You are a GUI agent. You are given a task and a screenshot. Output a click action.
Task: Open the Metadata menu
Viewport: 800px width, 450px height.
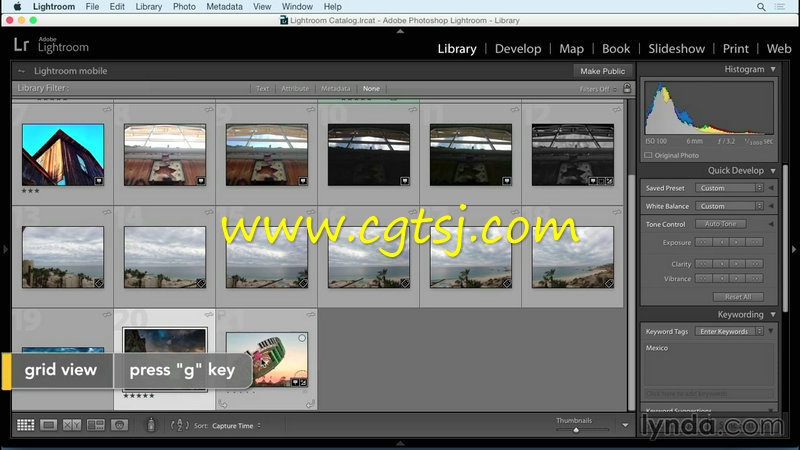tap(224, 7)
